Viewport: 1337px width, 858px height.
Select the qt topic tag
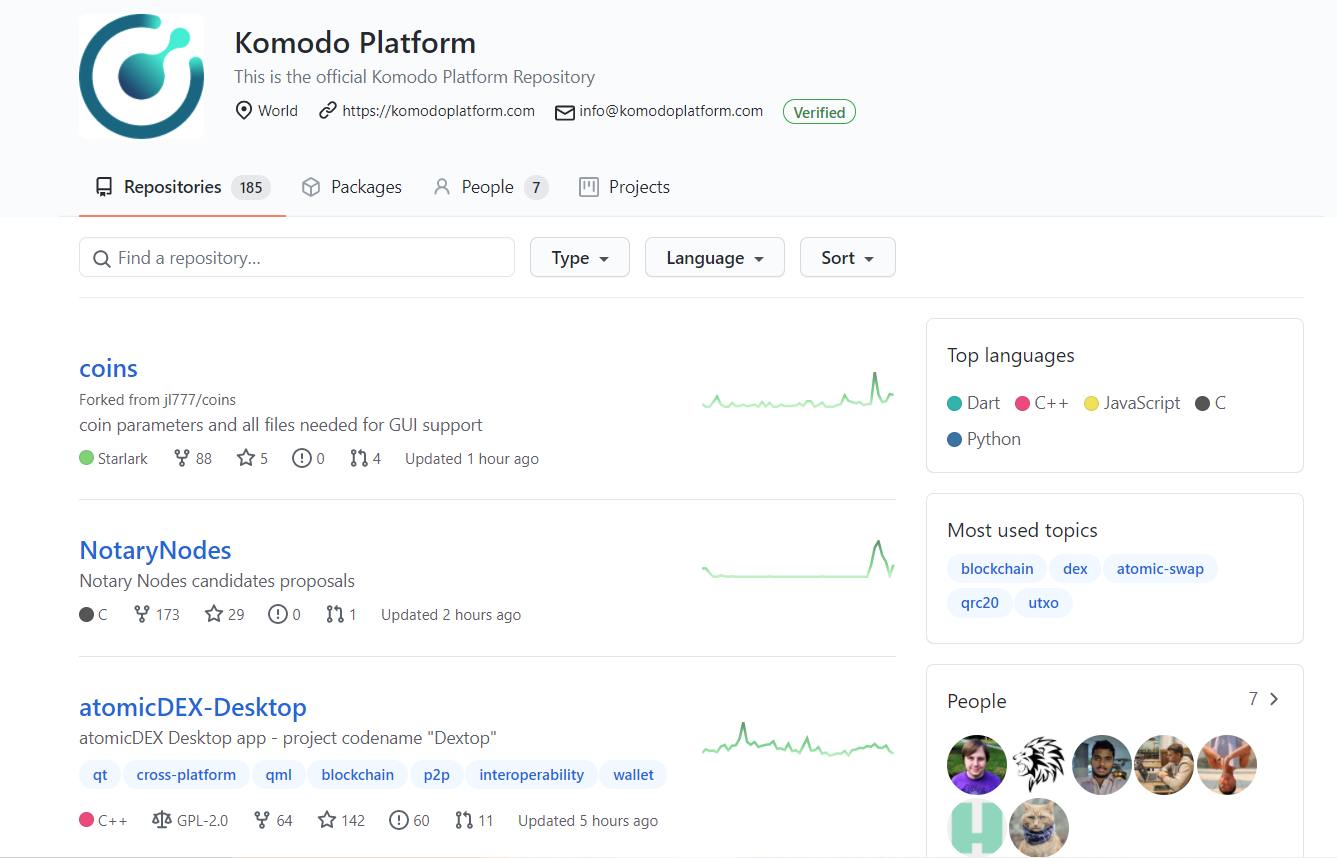coord(100,775)
